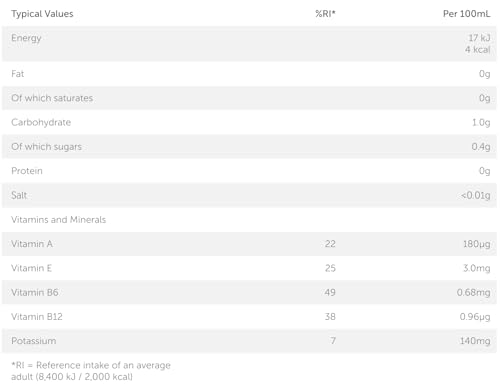Click the 25 %RI value for Vitamin E
Viewport: 500px width, 392px height.
330,268
